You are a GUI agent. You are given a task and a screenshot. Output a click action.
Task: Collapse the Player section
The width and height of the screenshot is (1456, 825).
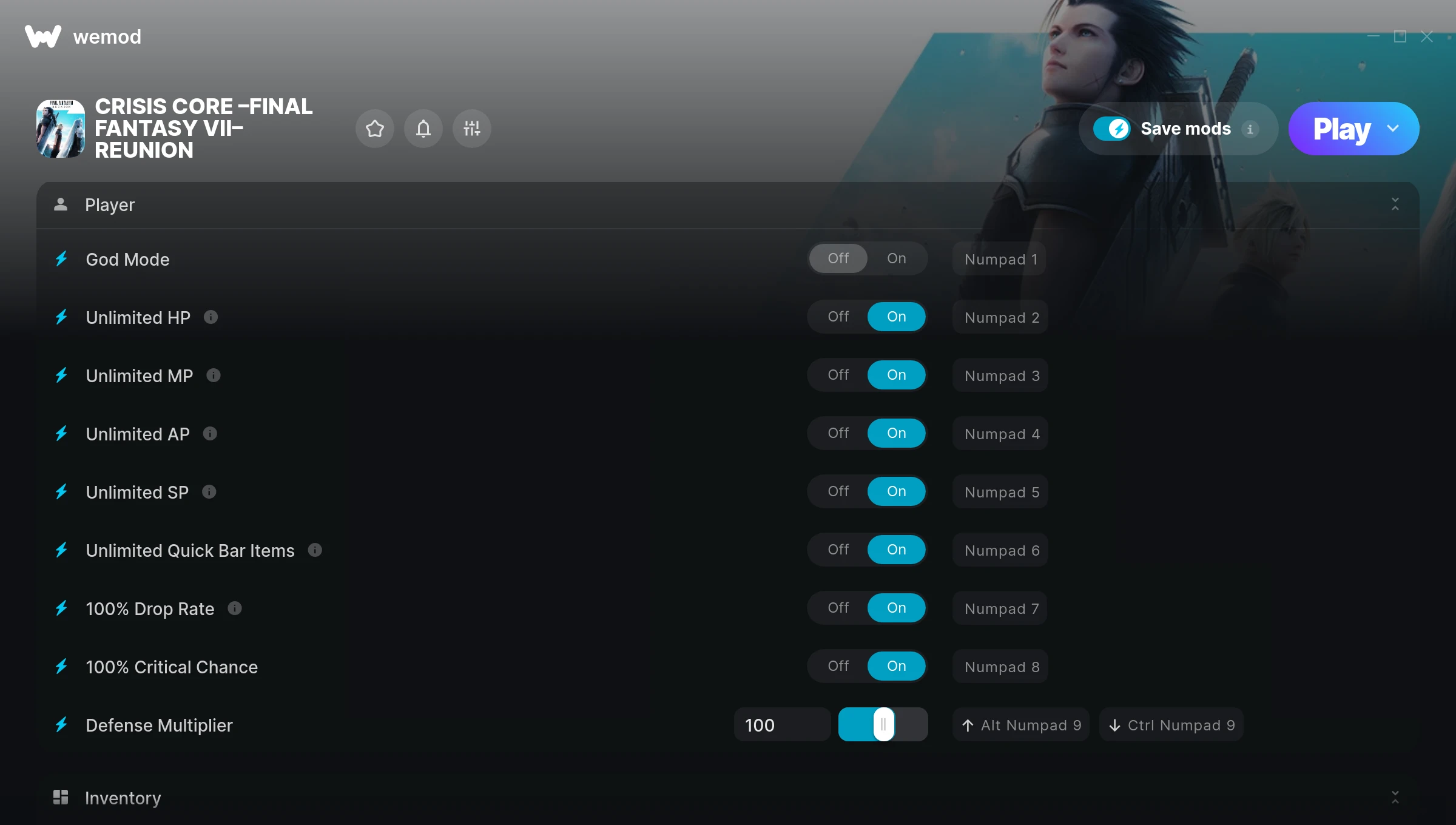pyautogui.click(x=1395, y=204)
